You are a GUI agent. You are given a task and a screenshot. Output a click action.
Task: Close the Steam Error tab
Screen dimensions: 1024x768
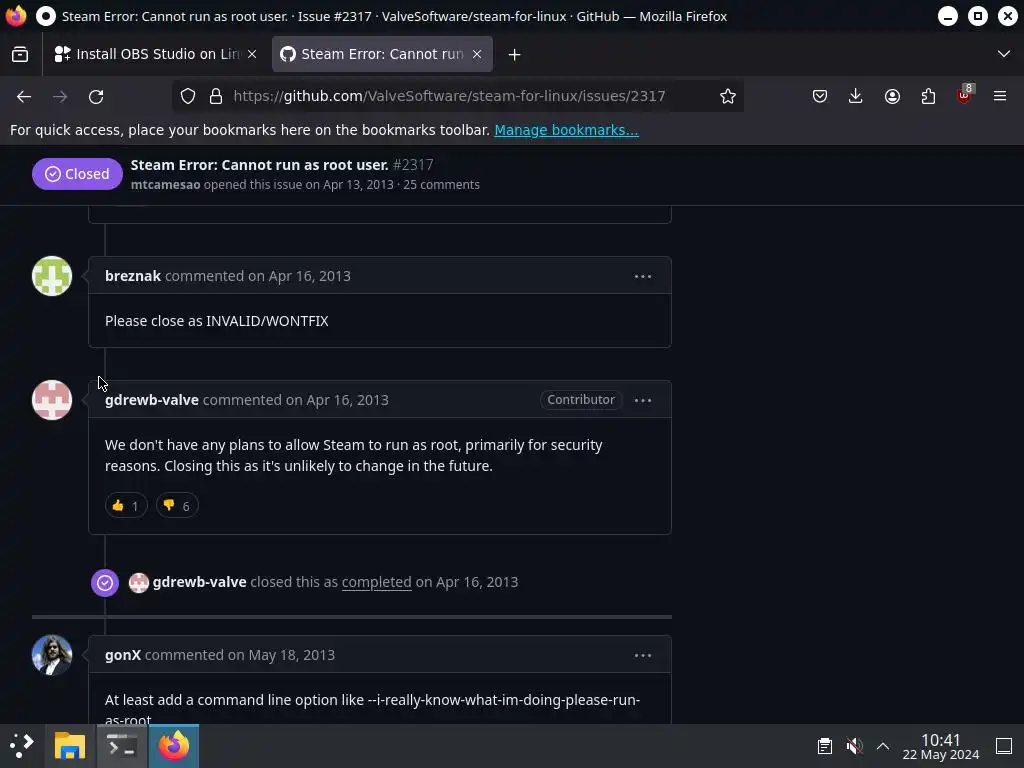[x=477, y=54]
